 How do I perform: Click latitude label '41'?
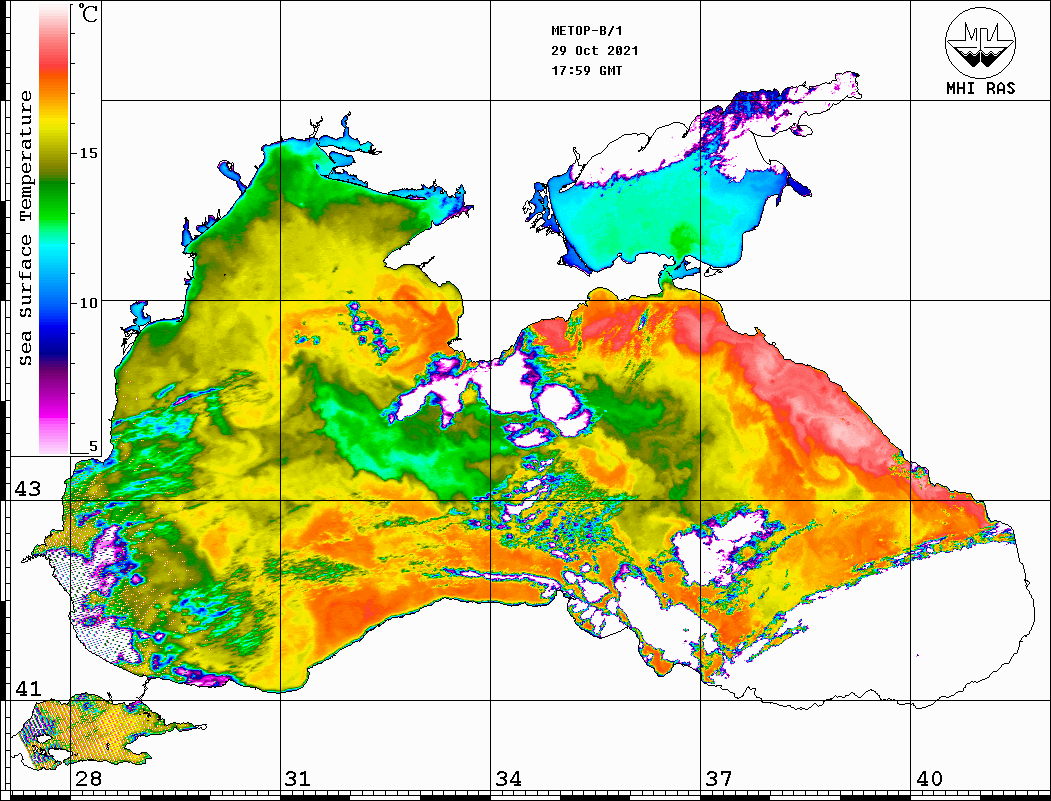[x=27, y=689]
